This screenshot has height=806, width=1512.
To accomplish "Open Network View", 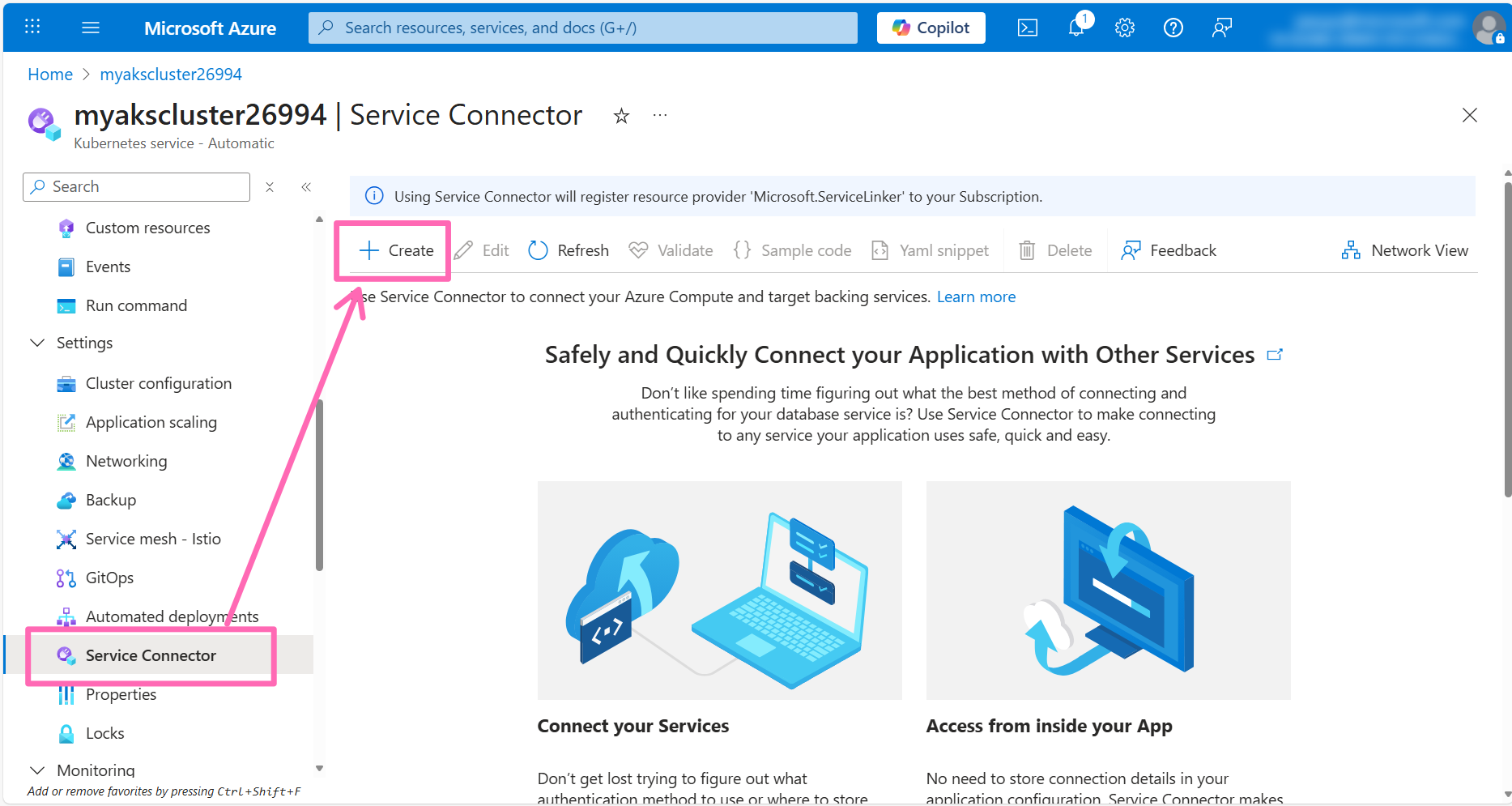I will [1405, 250].
